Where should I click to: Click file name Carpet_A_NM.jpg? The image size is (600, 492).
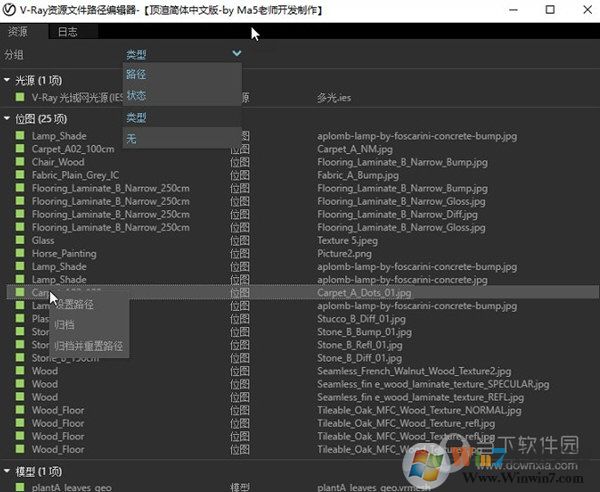355,149
